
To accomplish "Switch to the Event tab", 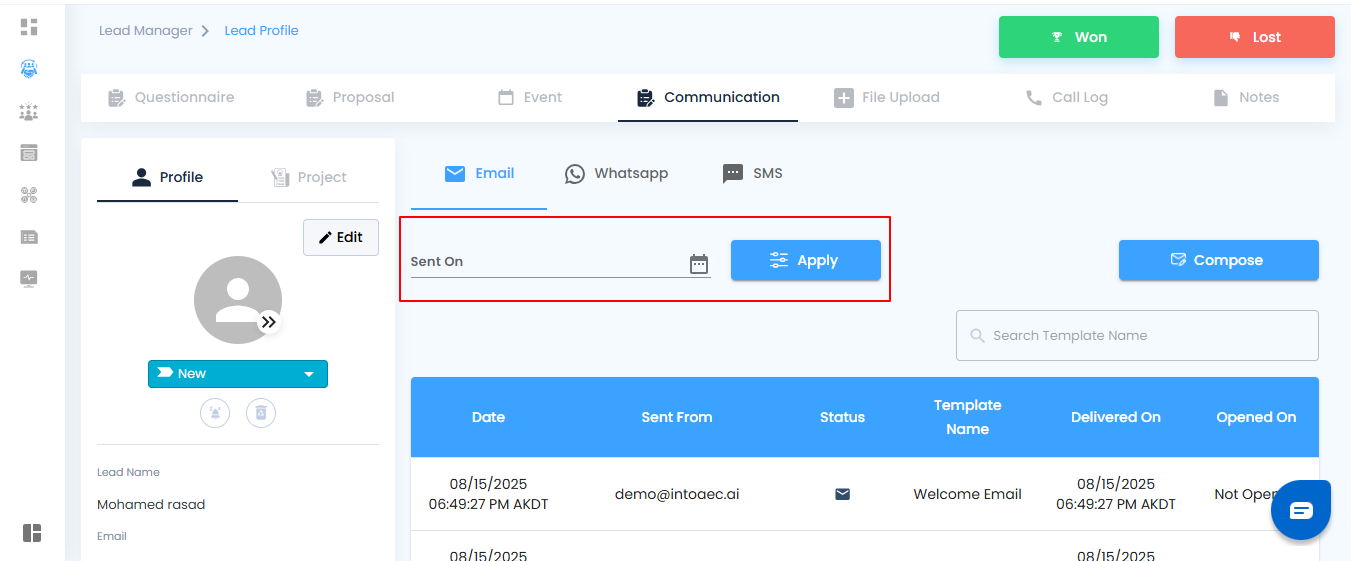I will pyautogui.click(x=530, y=97).
